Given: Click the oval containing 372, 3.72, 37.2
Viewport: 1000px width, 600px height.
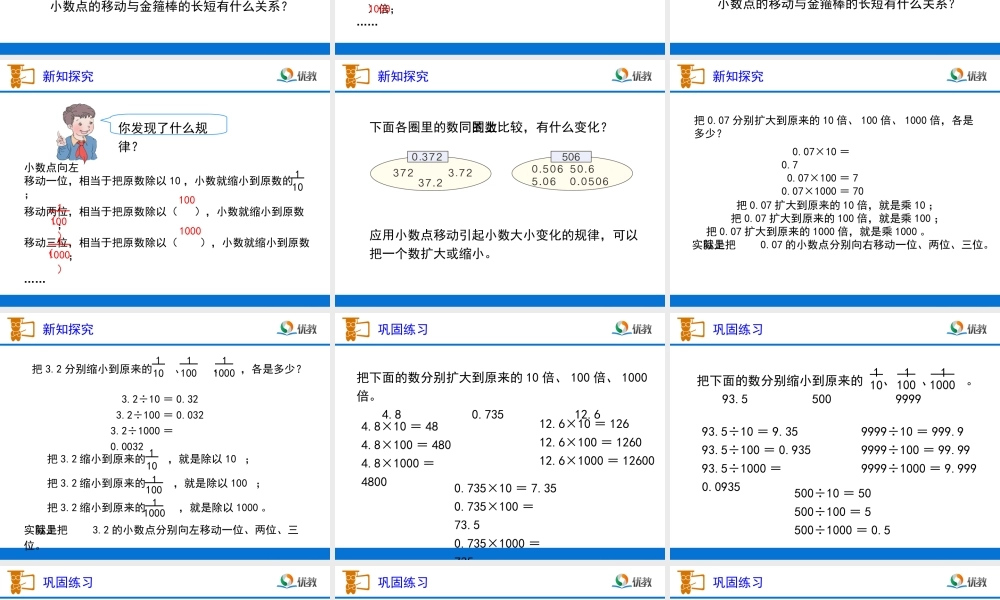Looking at the screenshot, I should pyautogui.click(x=431, y=175).
